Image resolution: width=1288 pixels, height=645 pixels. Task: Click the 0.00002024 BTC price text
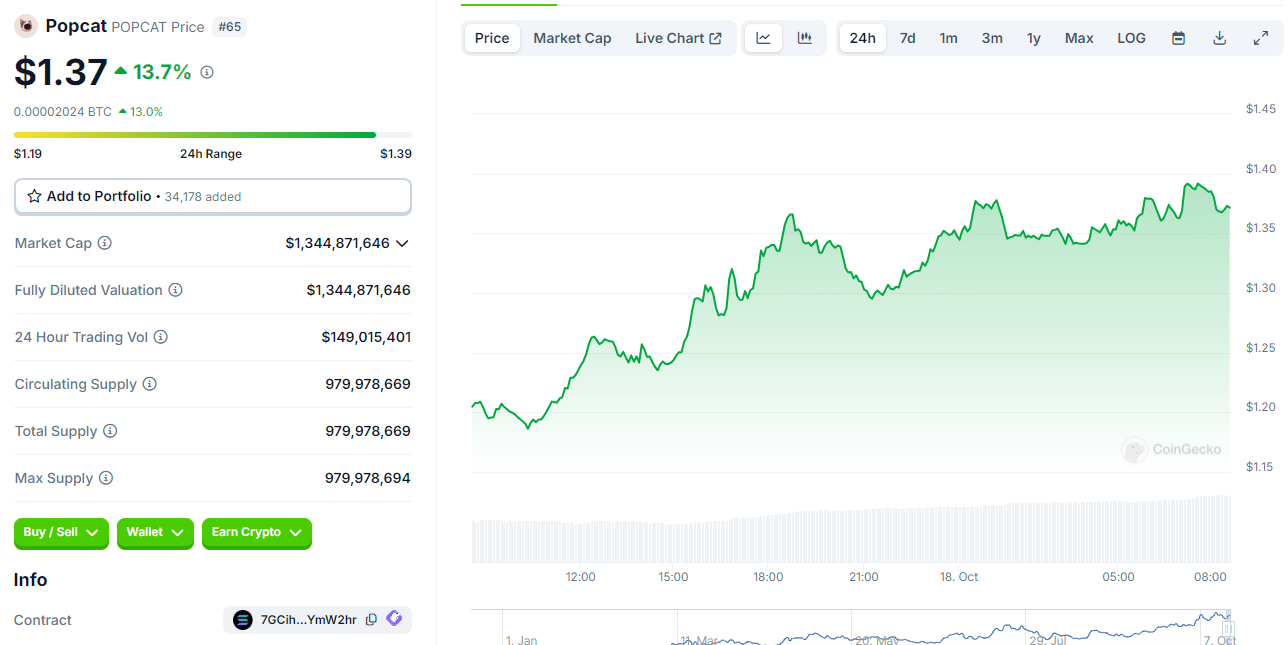63,112
